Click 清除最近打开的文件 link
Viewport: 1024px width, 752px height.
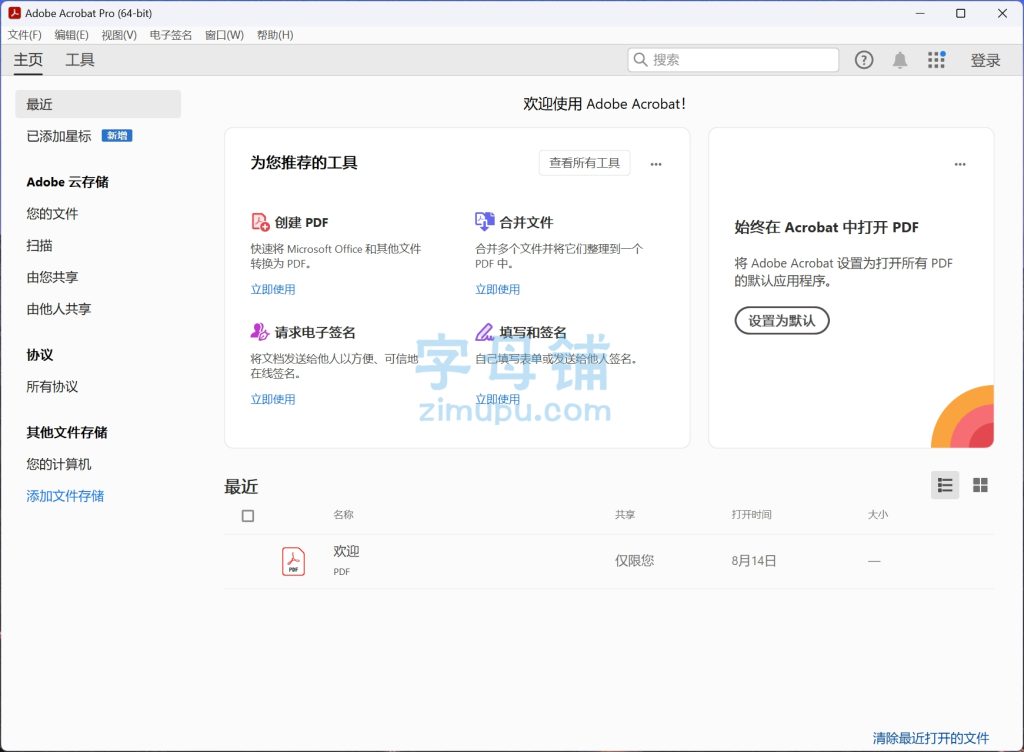931,738
